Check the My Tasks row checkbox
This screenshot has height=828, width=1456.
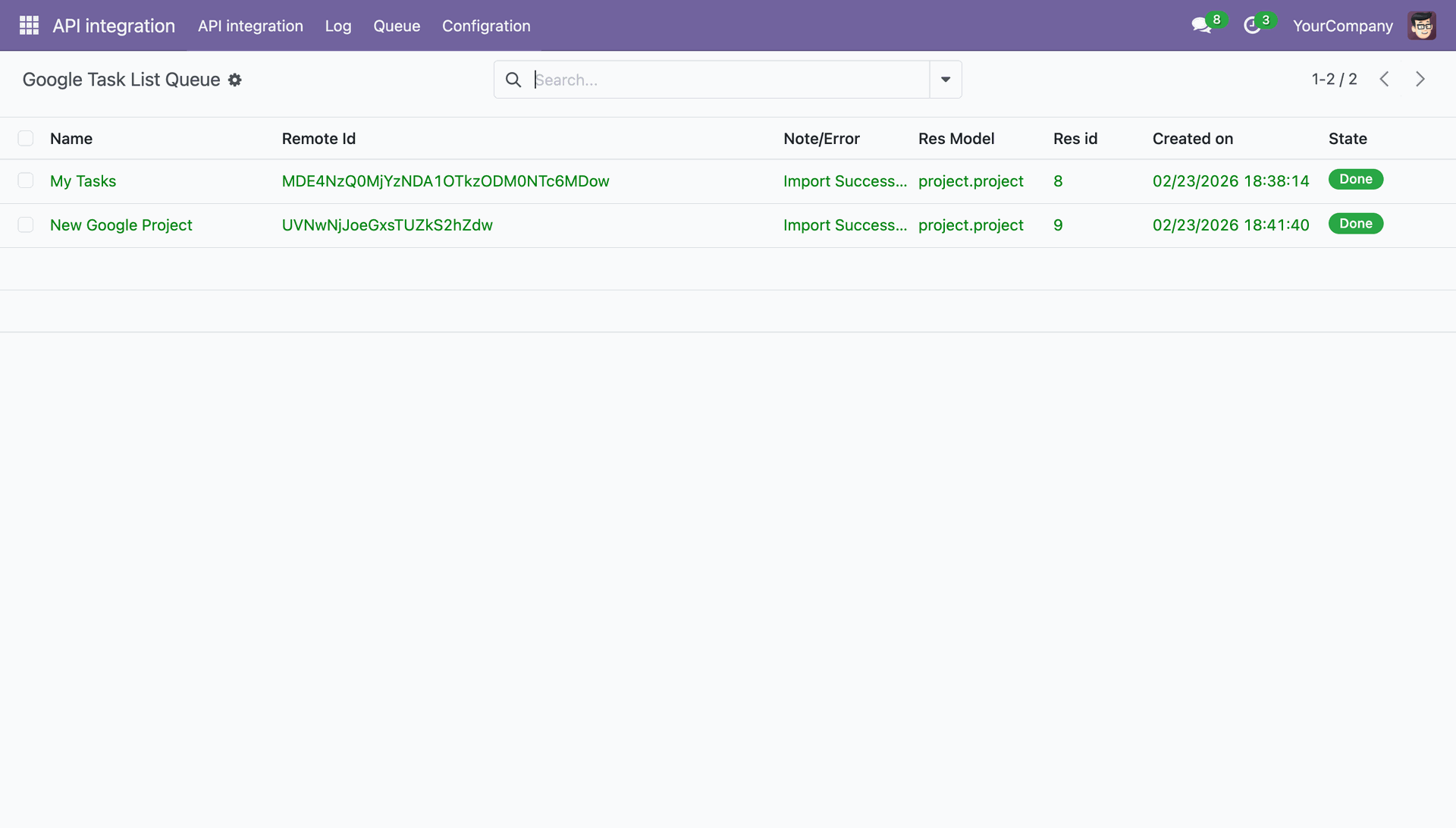coord(26,180)
